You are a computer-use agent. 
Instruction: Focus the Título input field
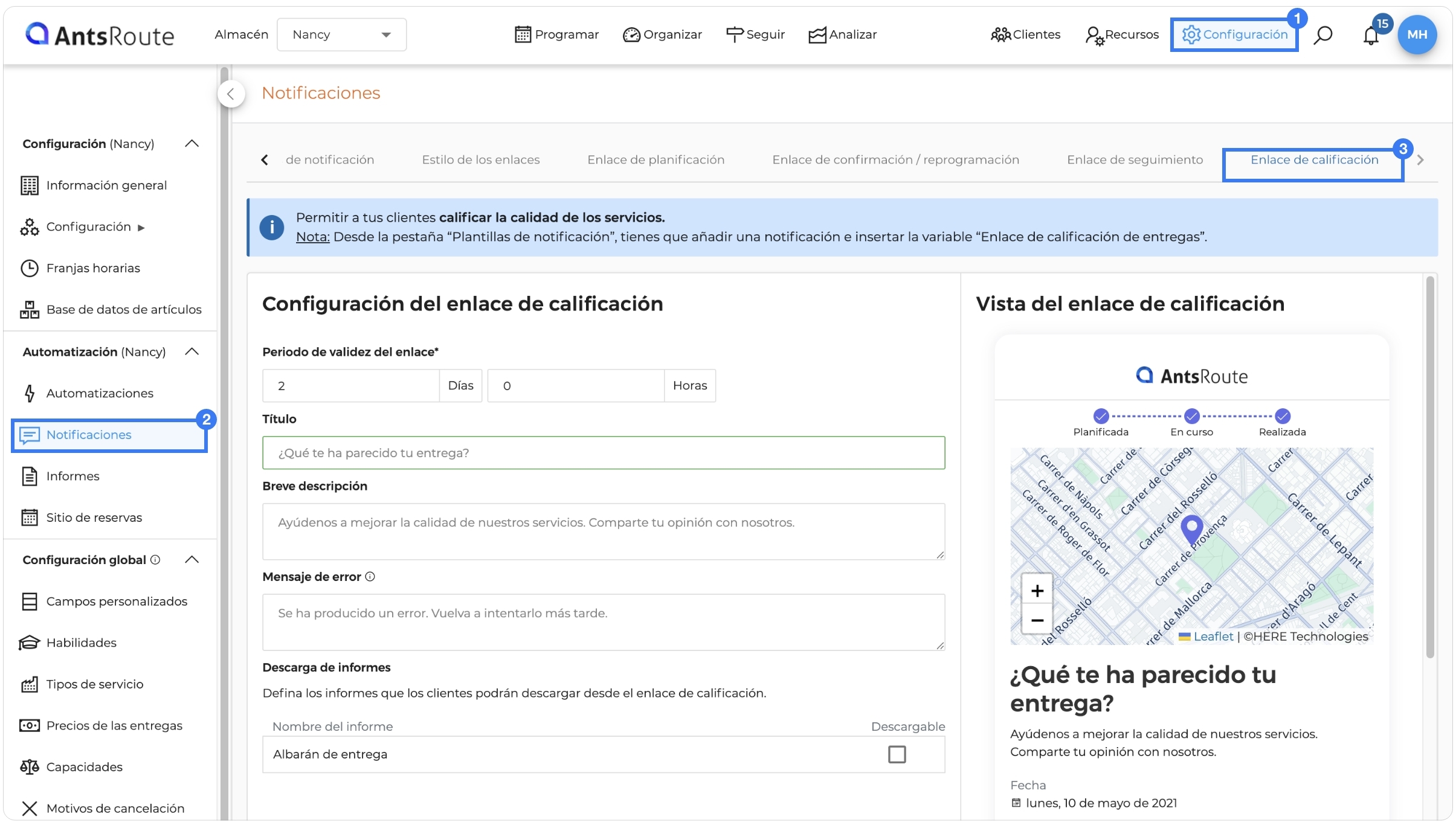[604, 453]
